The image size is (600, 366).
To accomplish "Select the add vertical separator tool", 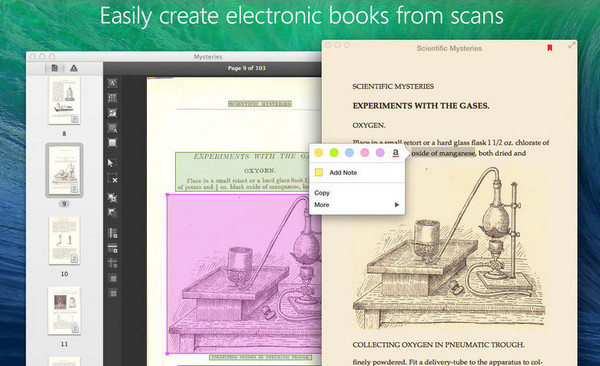I will 112,233.
